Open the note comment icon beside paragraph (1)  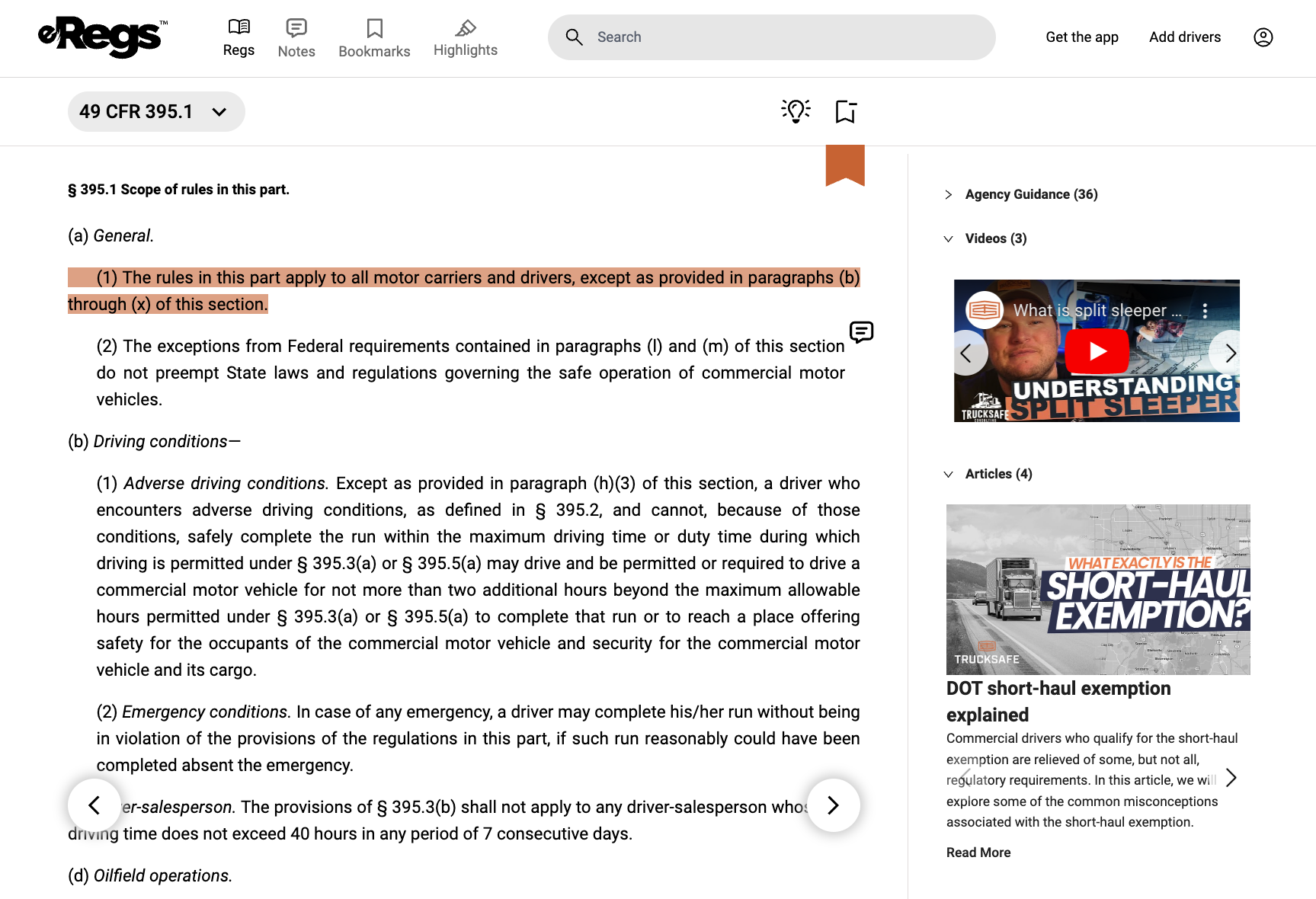(861, 332)
